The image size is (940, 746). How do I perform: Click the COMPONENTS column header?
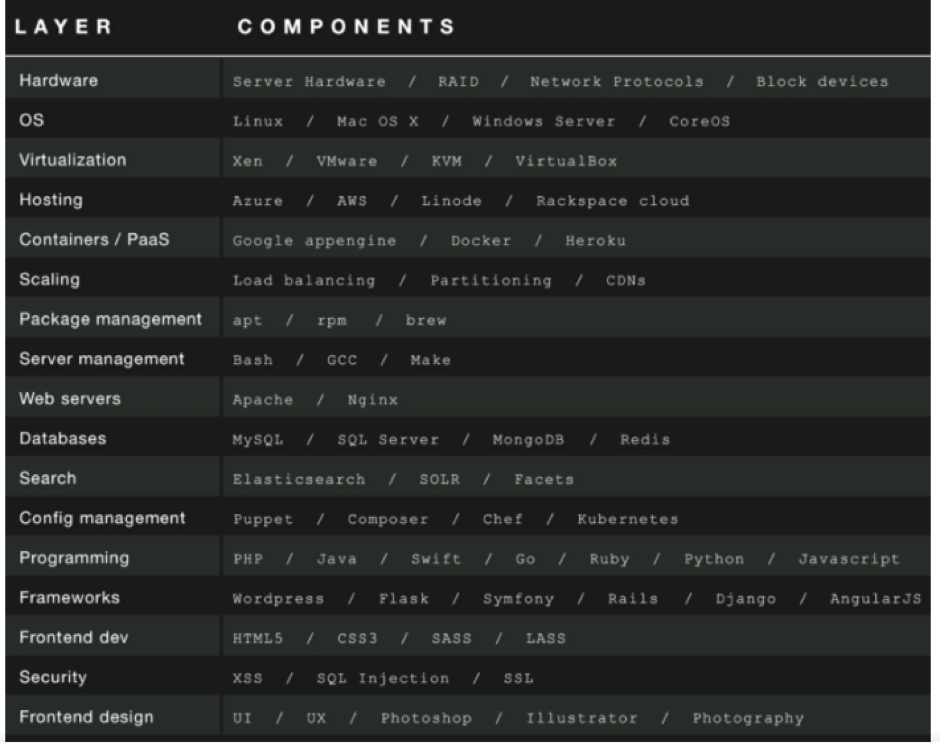click(347, 27)
